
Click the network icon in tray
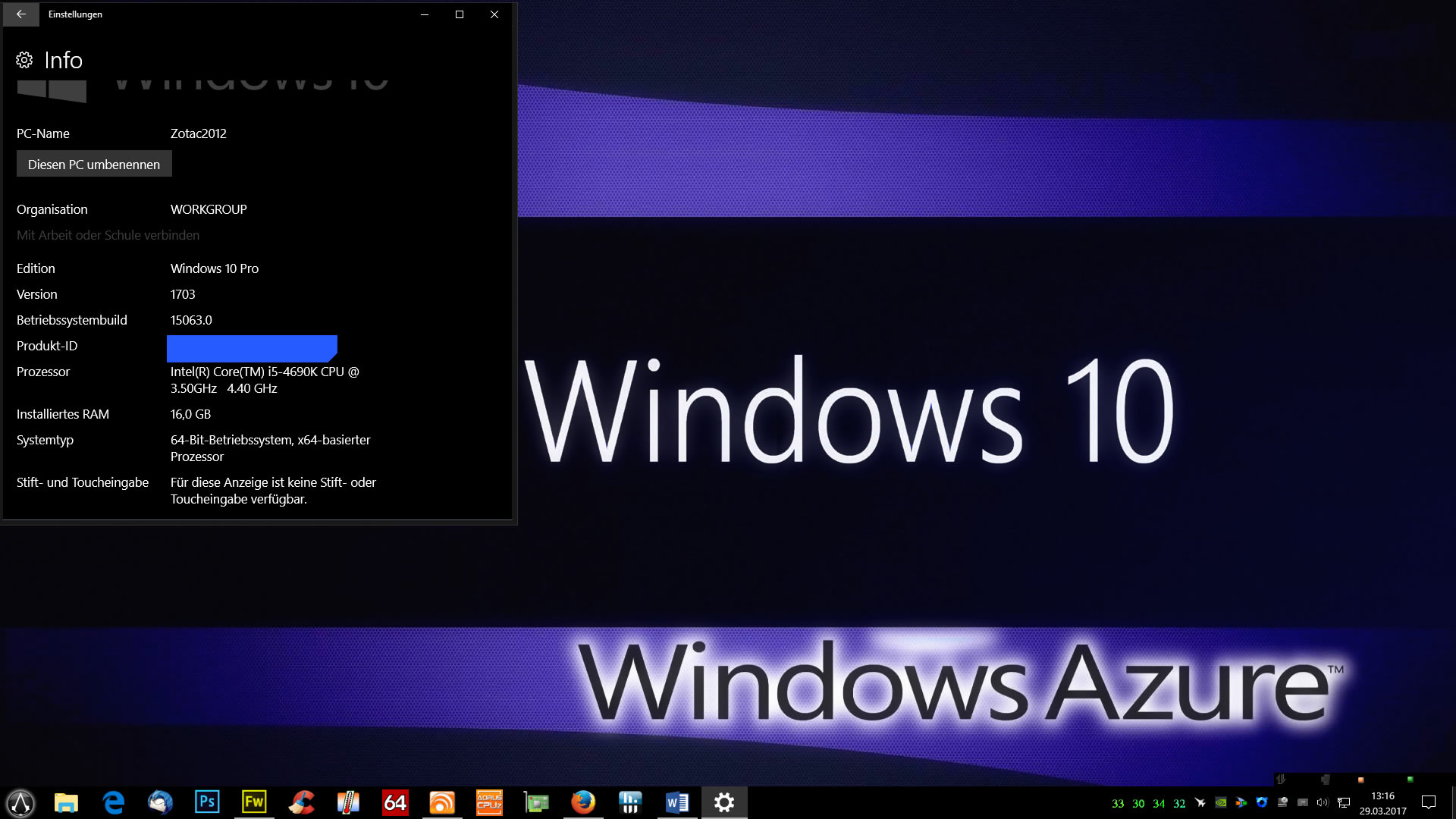click(1343, 802)
